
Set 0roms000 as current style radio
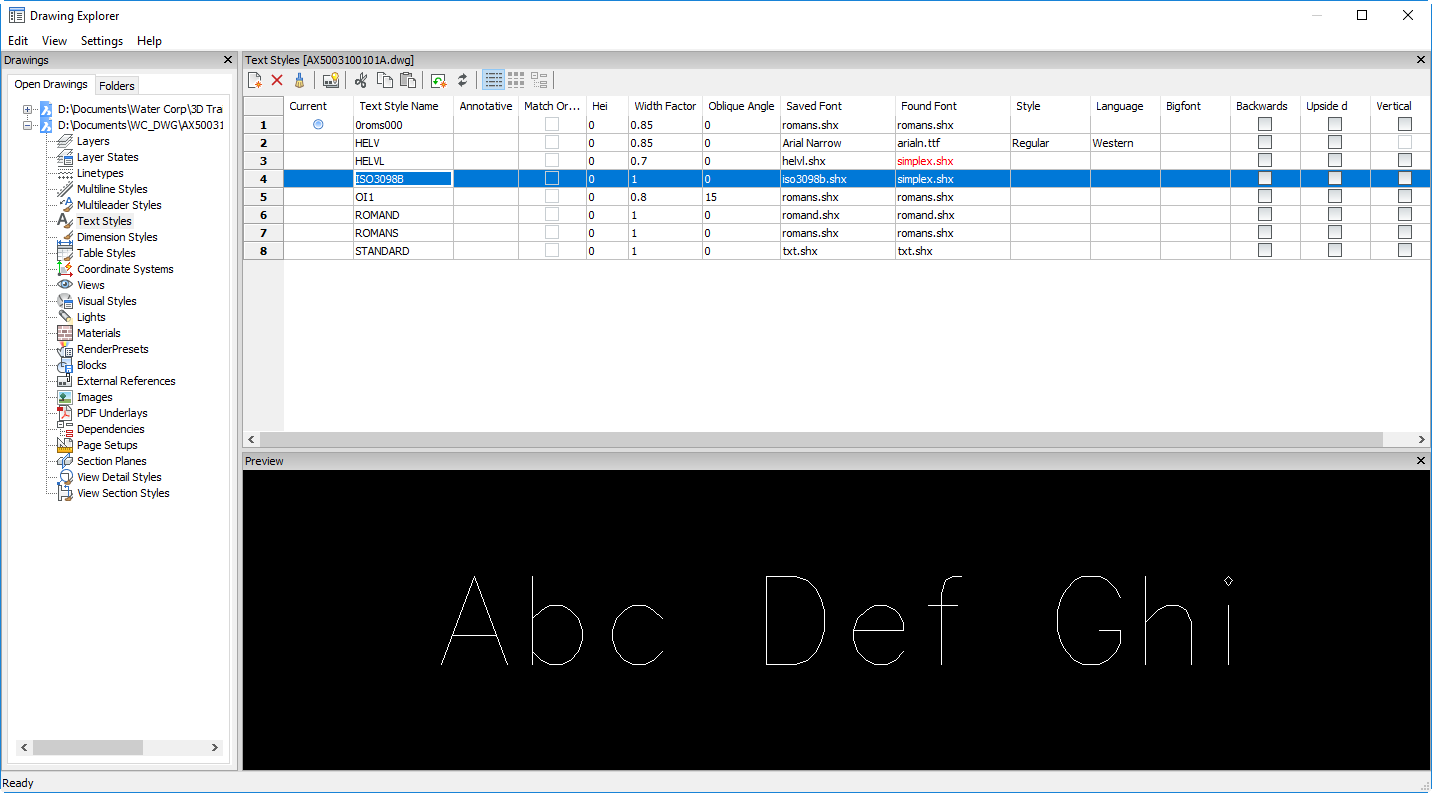coord(318,124)
